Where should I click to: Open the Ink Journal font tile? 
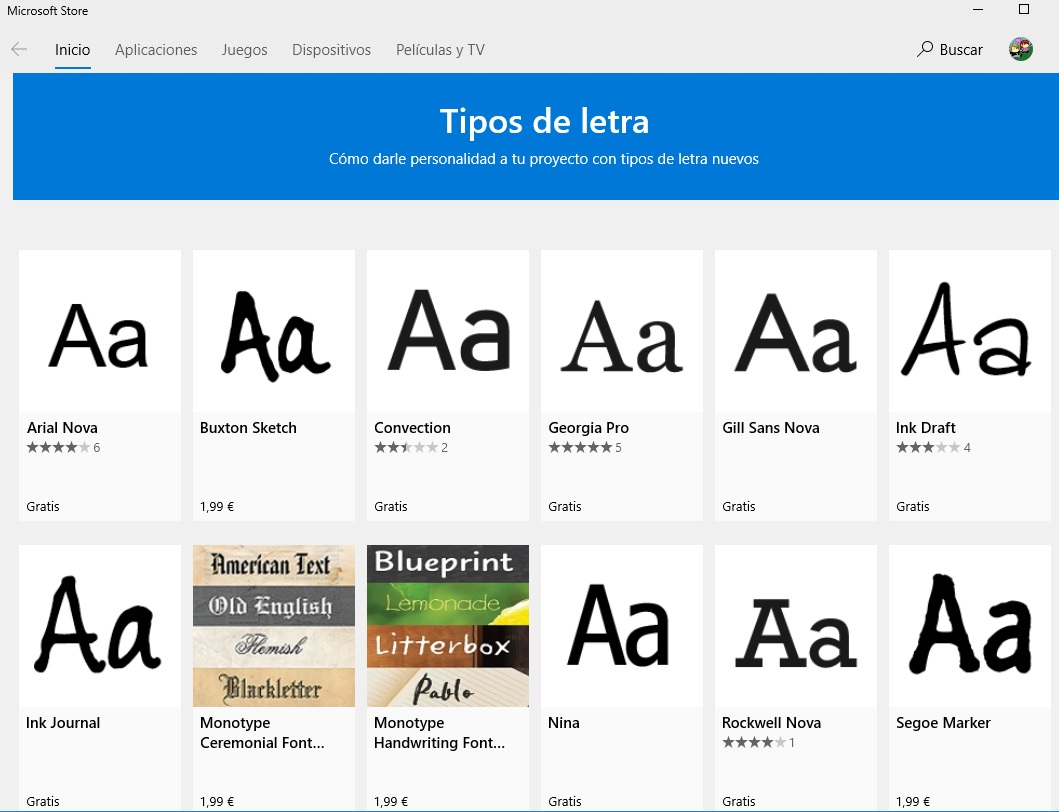(x=100, y=627)
